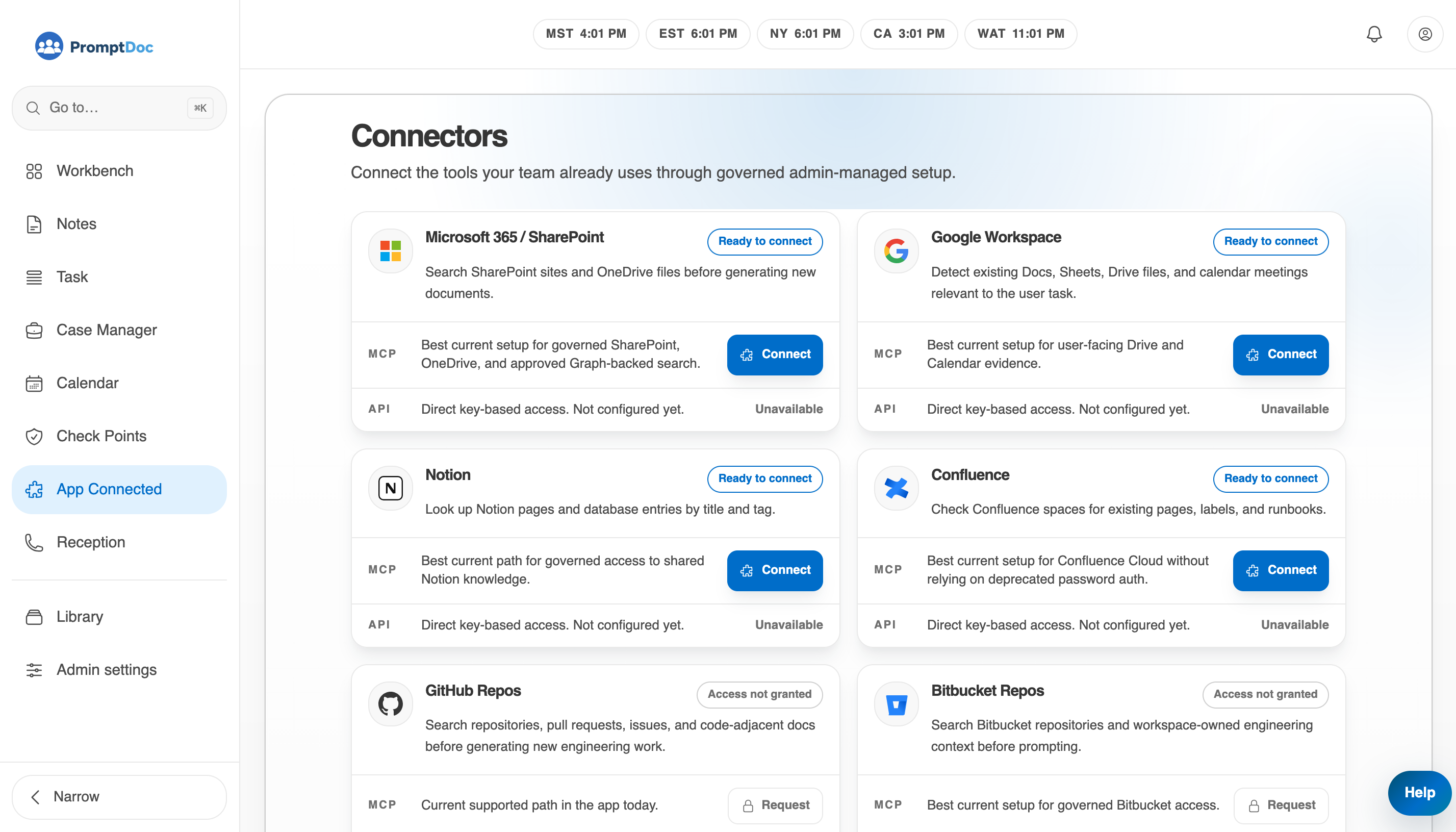The width and height of the screenshot is (1456, 832).
Task: Click the Reception phone icon
Action: point(34,542)
